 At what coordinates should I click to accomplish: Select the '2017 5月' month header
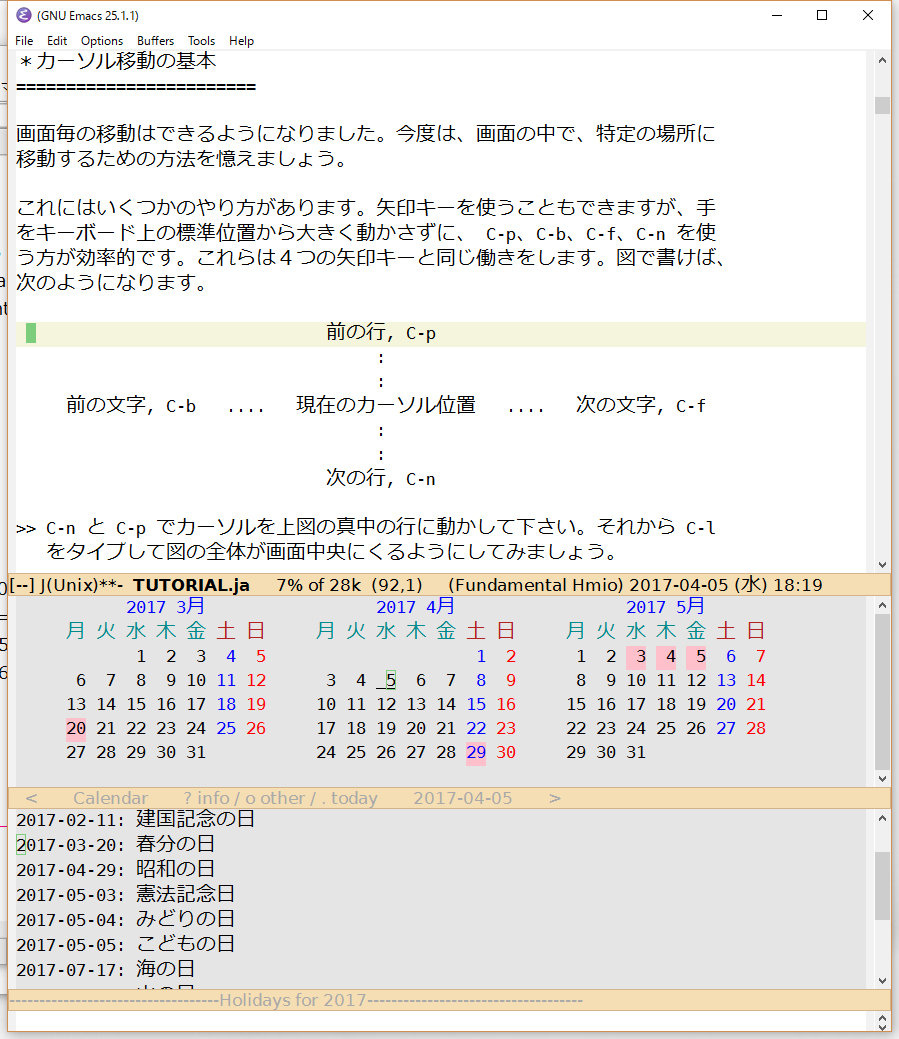[x=665, y=606]
